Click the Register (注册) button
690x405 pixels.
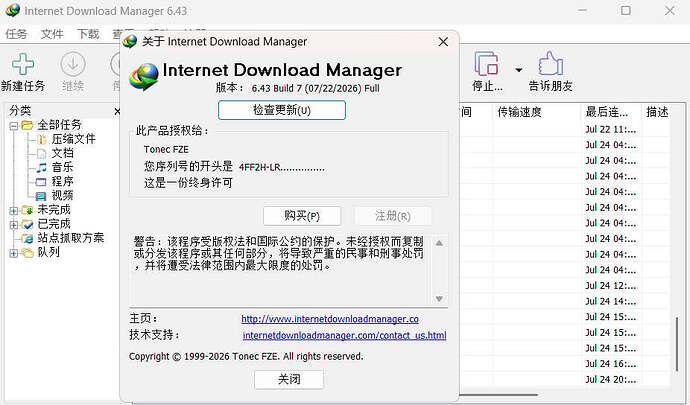(x=393, y=216)
